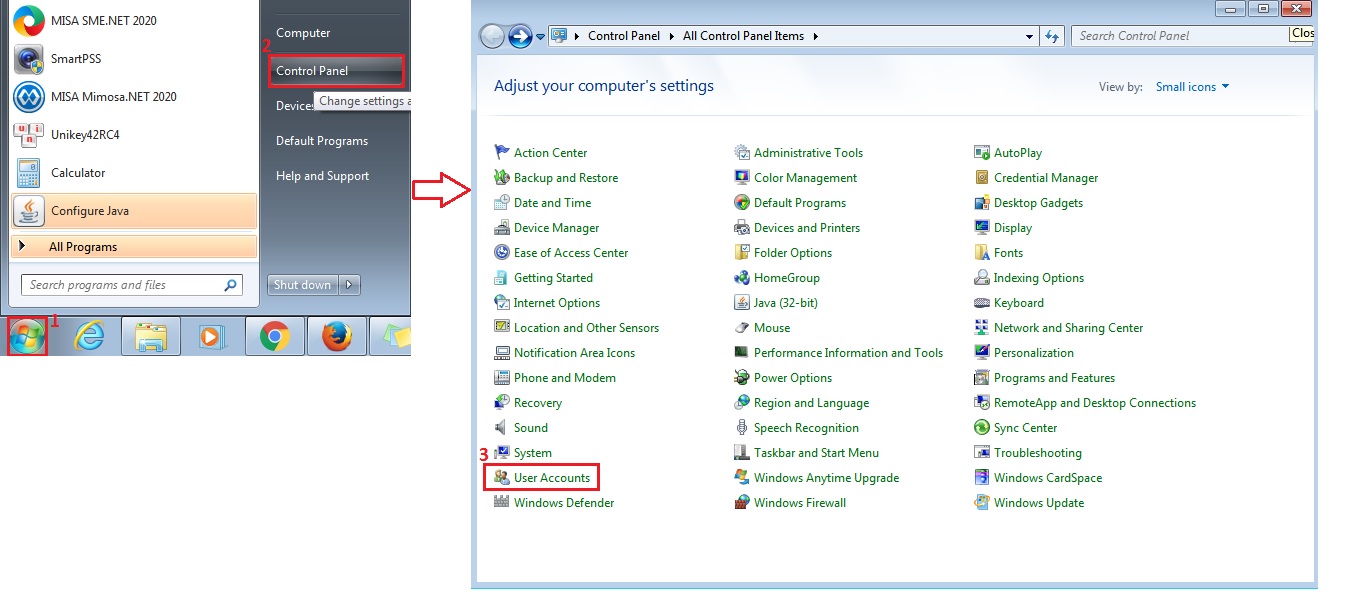Open the Sync Center icon
Viewport: 1349px width, 598px height.
pos(982,428)
